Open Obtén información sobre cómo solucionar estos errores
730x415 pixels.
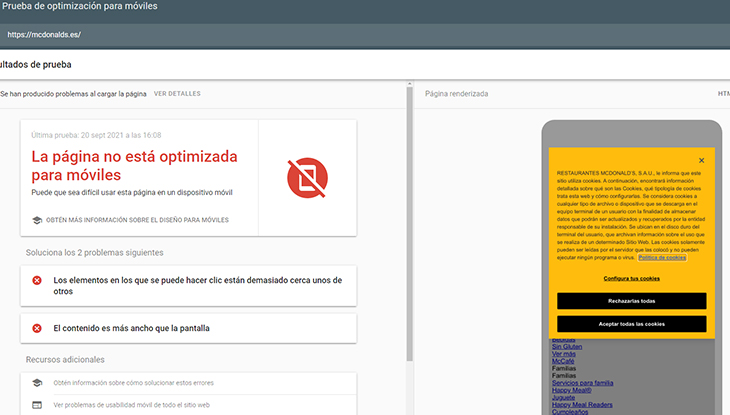click(134, 383)
